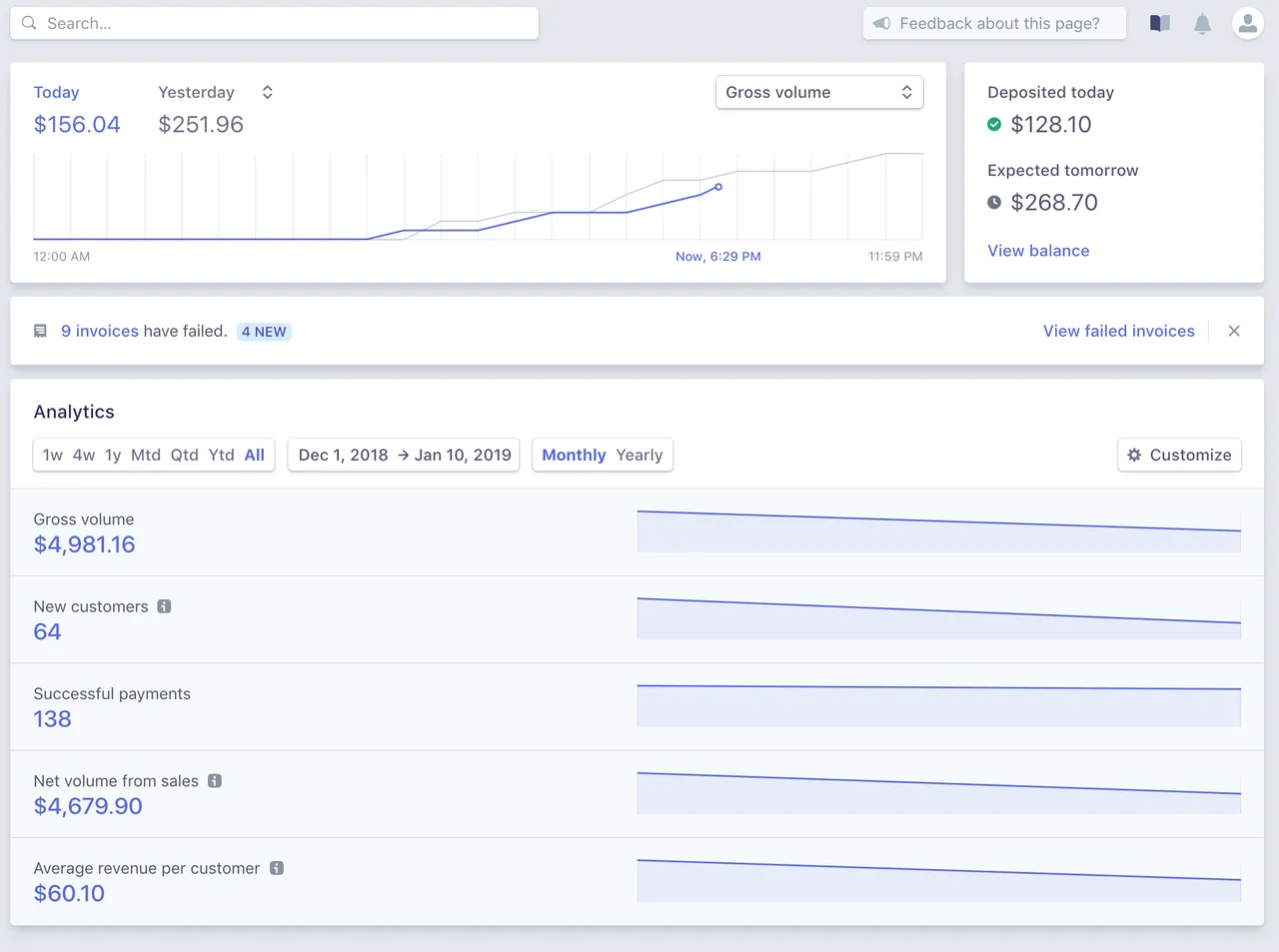This screenshot has height=952, width=1279.
Task: Show info for Net volume from sales
Action: (214, 781)
